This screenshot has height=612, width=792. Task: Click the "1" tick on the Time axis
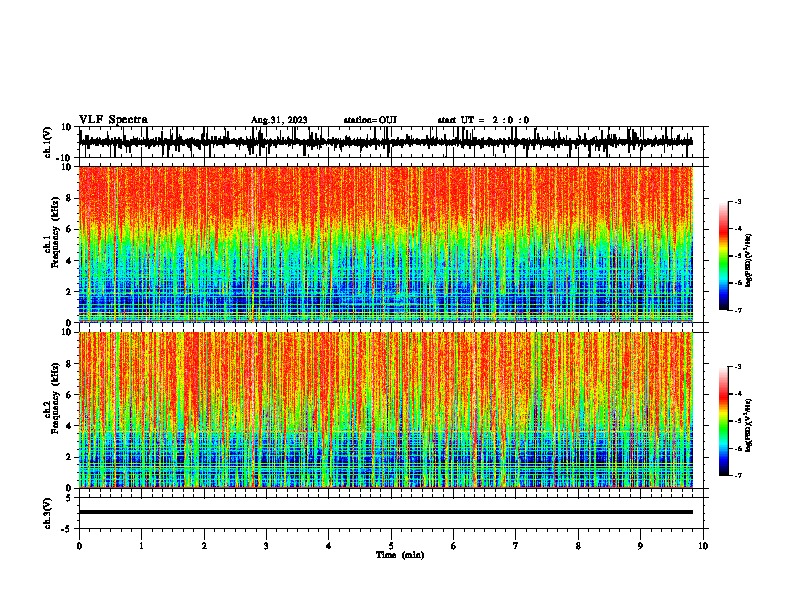[x=141, y=546]
